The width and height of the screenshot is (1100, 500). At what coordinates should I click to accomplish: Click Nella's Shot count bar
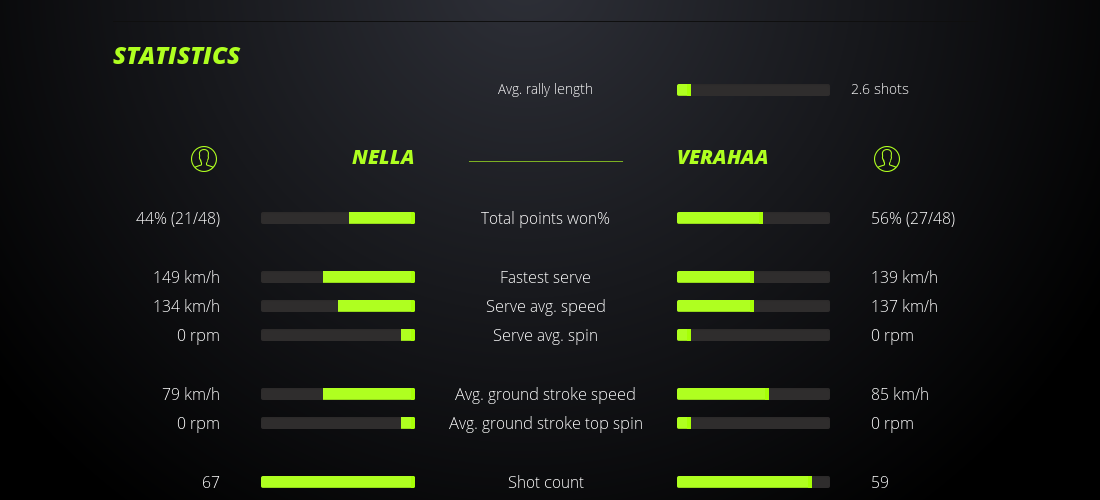click(x=338, y=482)
